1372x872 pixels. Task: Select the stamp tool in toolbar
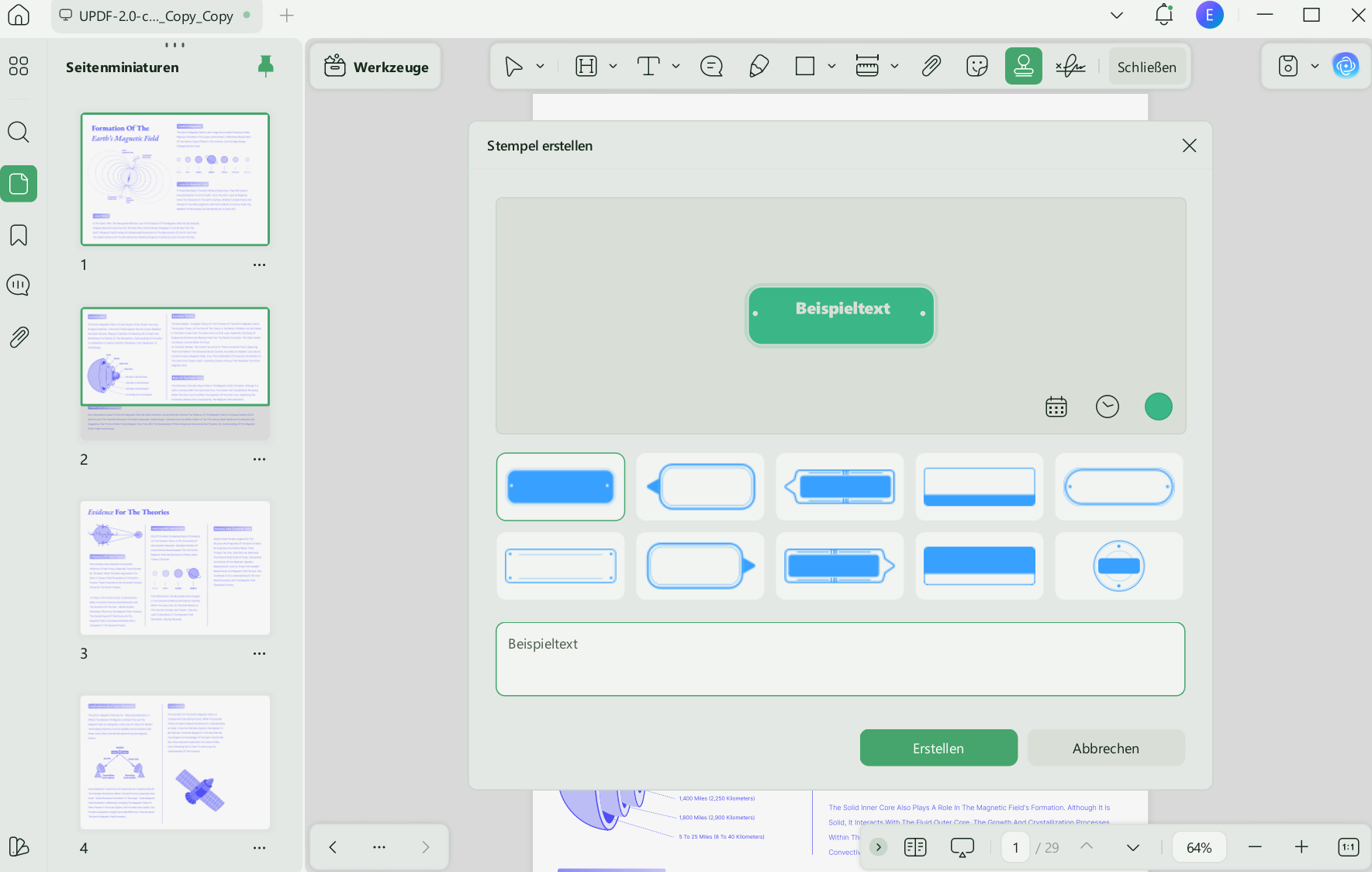pyautogui.click(x=1024, y=67)
